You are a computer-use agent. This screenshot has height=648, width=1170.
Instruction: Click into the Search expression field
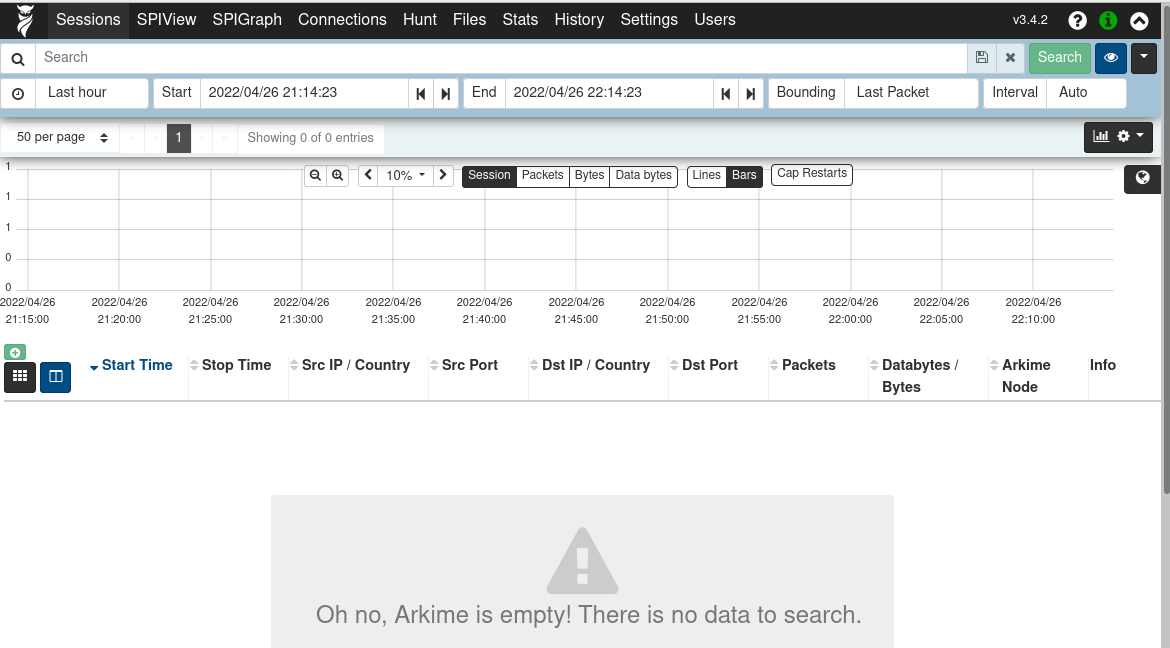click(501, 57)
